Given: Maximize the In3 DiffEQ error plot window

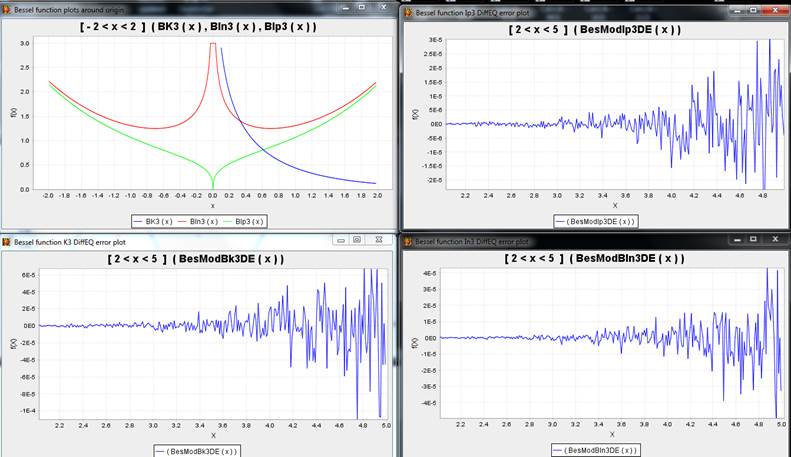Looking at the screenshot, I should tap(753, 240).
